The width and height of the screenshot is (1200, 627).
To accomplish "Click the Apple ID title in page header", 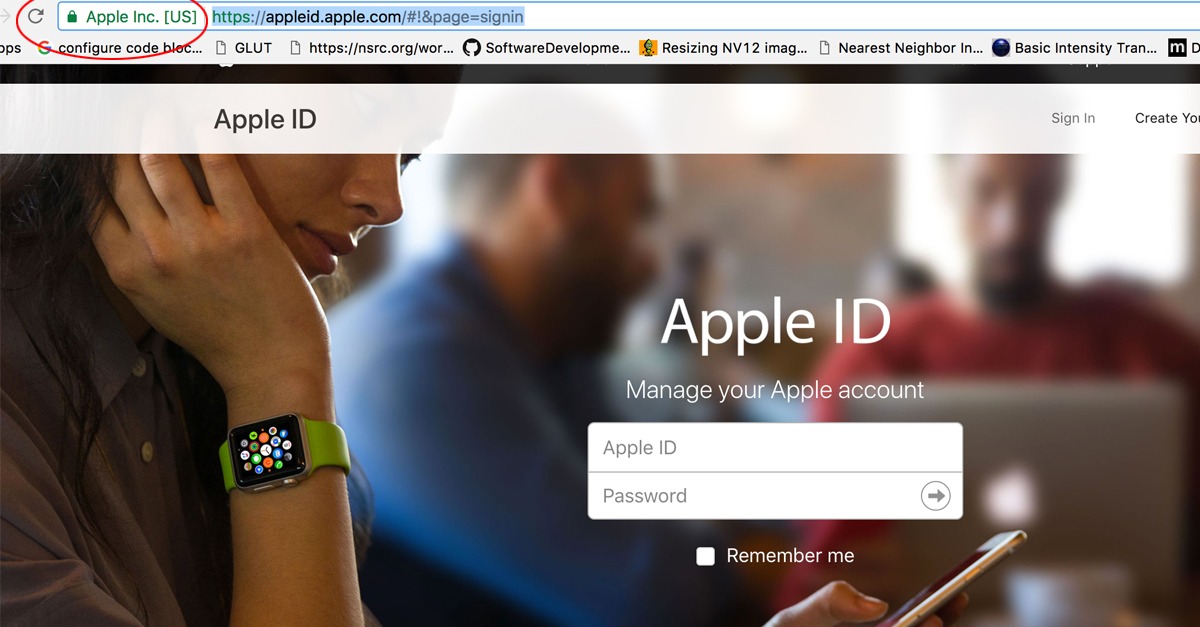I will [x=265, y=119].
